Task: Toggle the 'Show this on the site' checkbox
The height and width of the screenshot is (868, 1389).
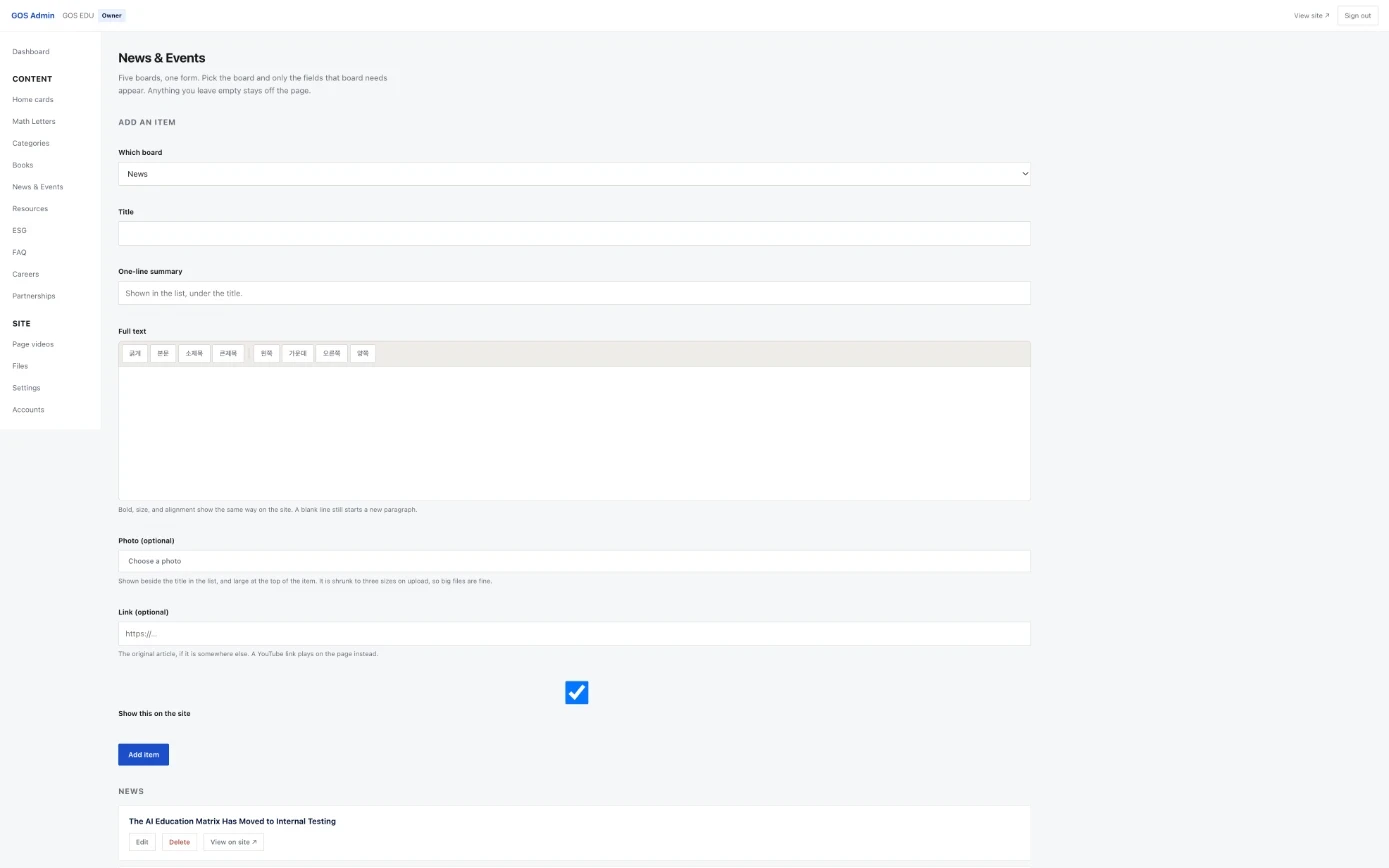Action: pos(577,692)
